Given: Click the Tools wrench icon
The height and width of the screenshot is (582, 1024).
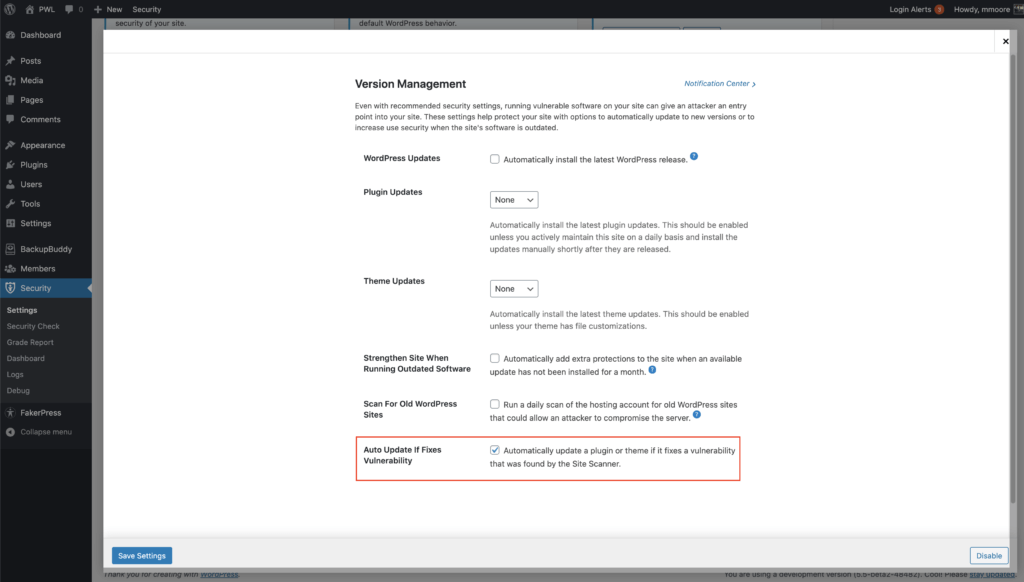Looking at the screenshot, I should click(x=10, y=204).
